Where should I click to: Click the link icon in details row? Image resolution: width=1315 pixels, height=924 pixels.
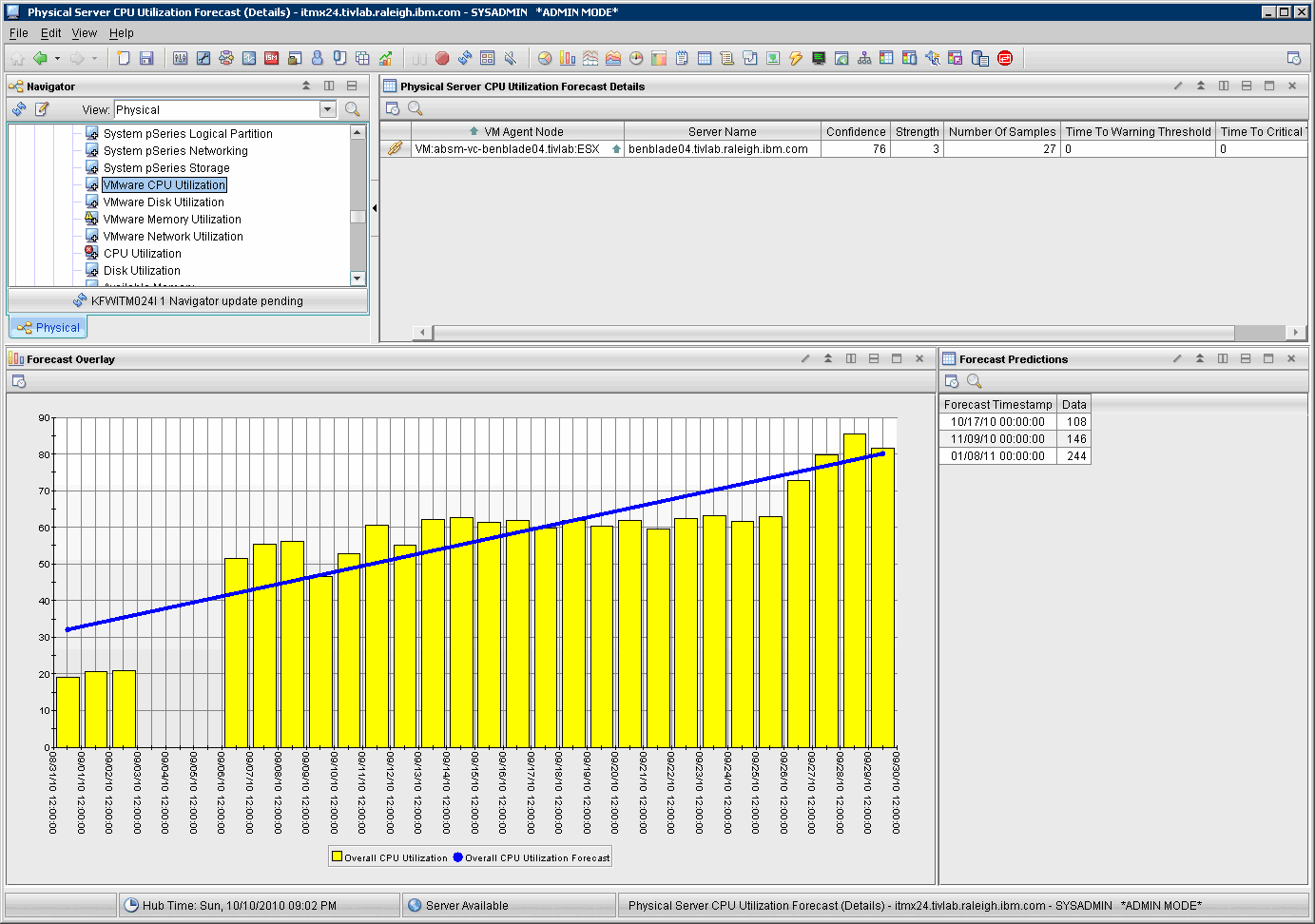point(395,149)
